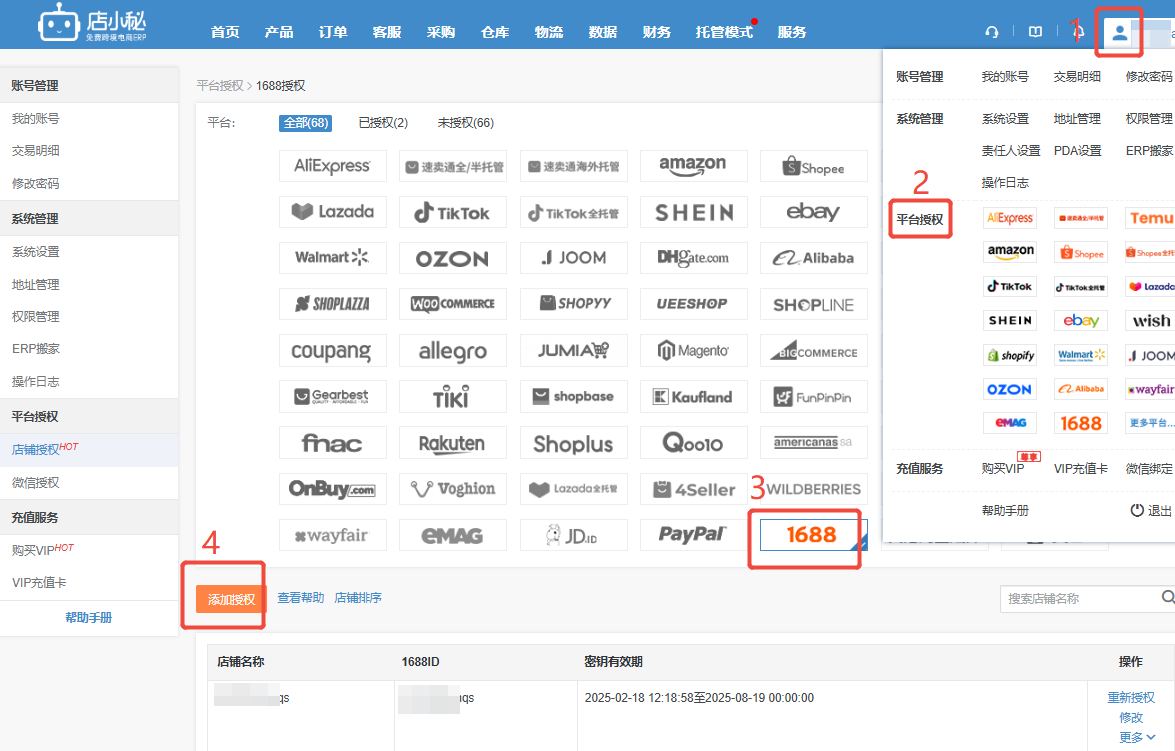Click the search magnifier icon for 搜索店铺名称
The height and width of the screenshot is (751, 1175).
click(1167, 597)
